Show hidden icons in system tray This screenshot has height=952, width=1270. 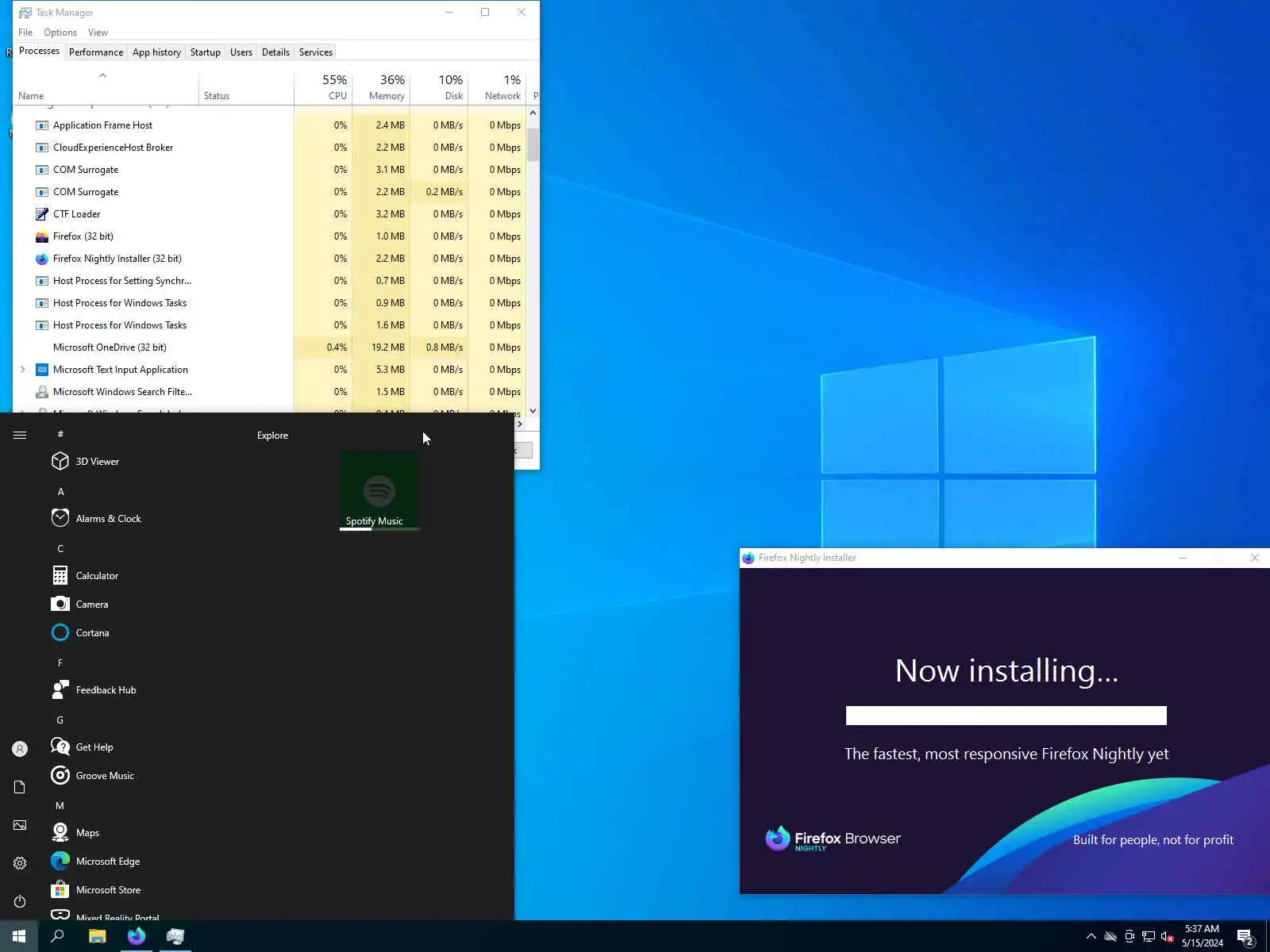(x=1091, y=937)
